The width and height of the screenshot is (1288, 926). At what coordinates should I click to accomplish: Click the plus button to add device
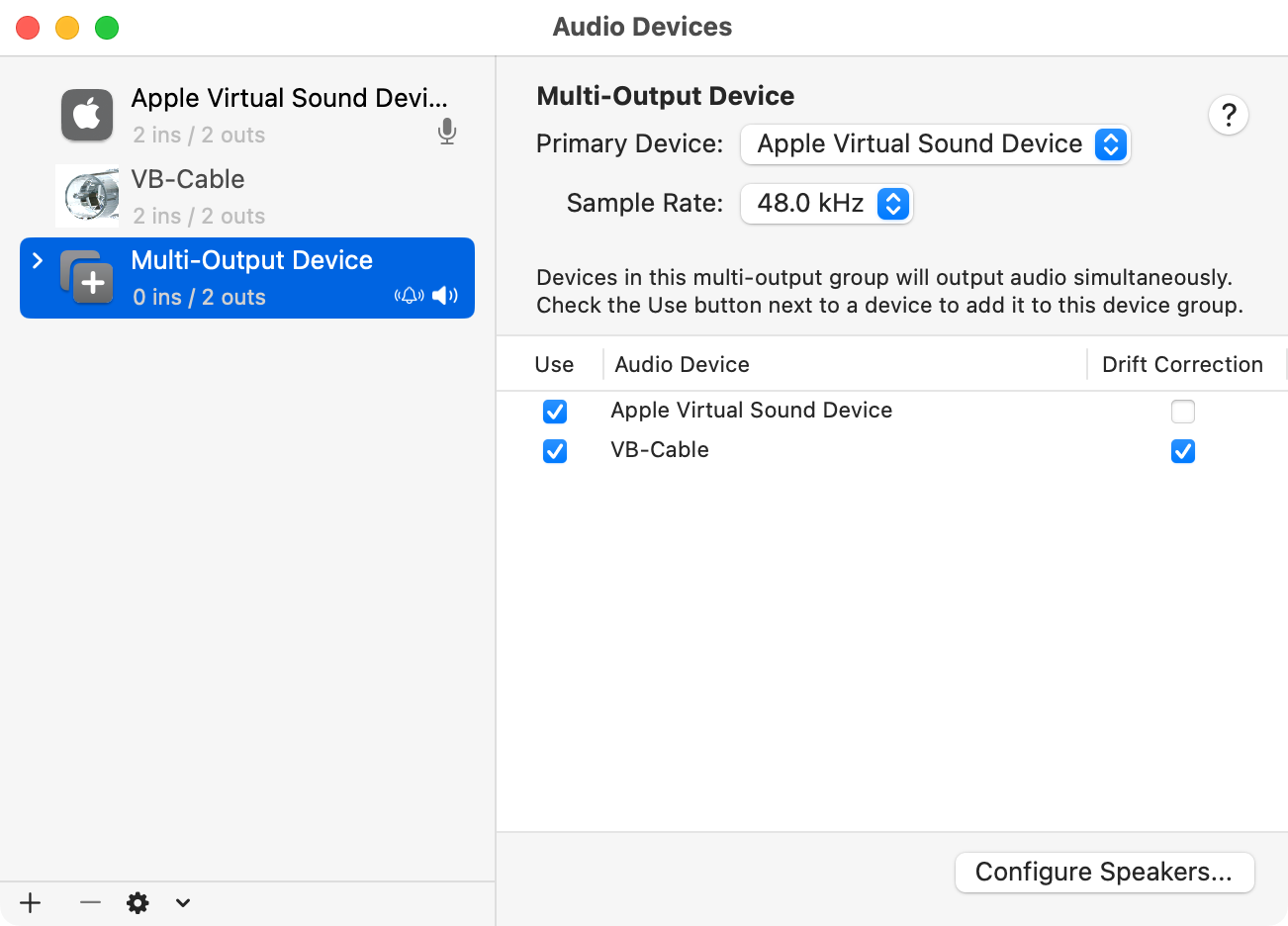[x=31, y=902]
